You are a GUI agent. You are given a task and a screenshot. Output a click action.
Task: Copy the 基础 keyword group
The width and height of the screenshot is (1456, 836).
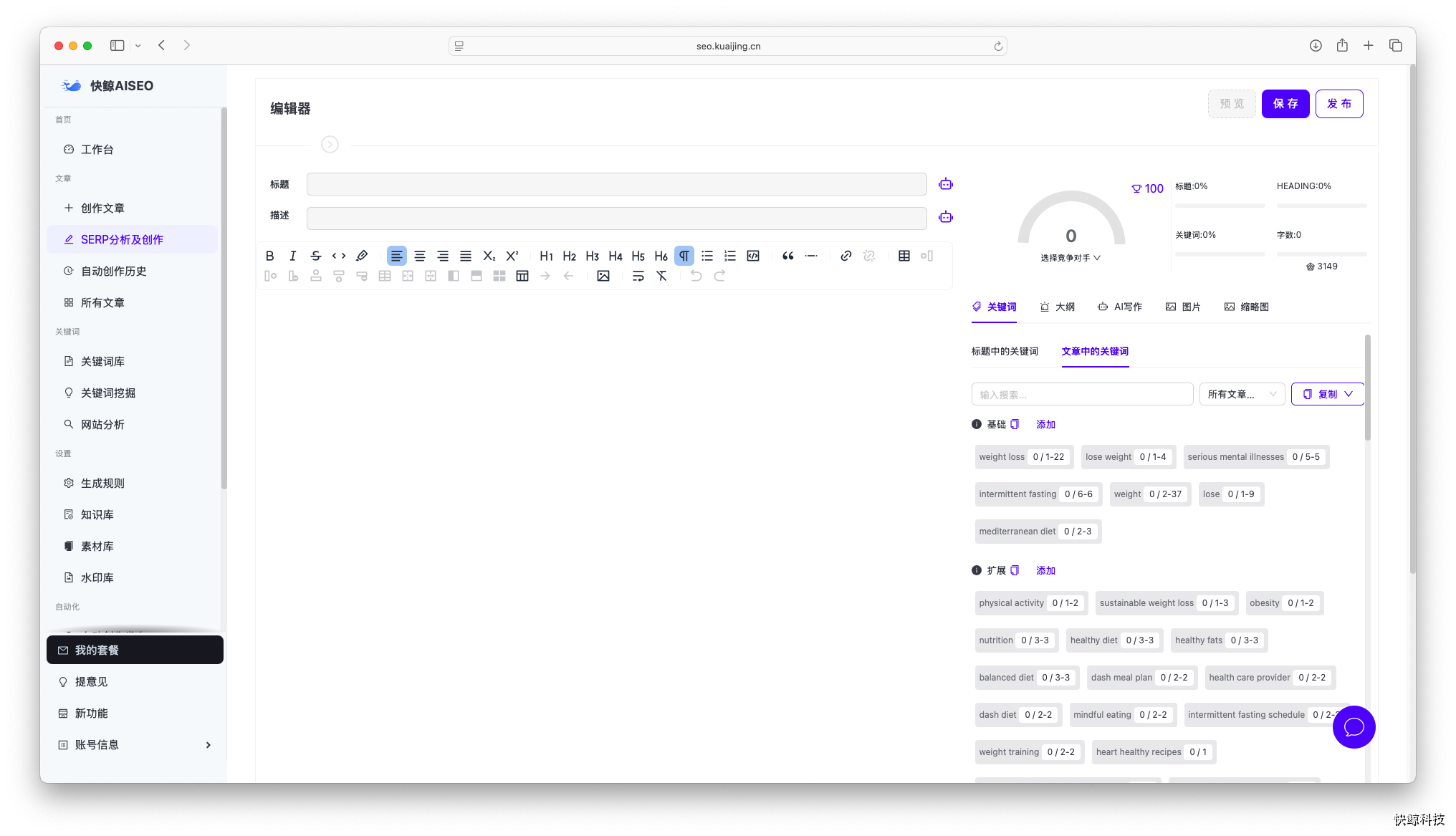tap(1015, 424)
